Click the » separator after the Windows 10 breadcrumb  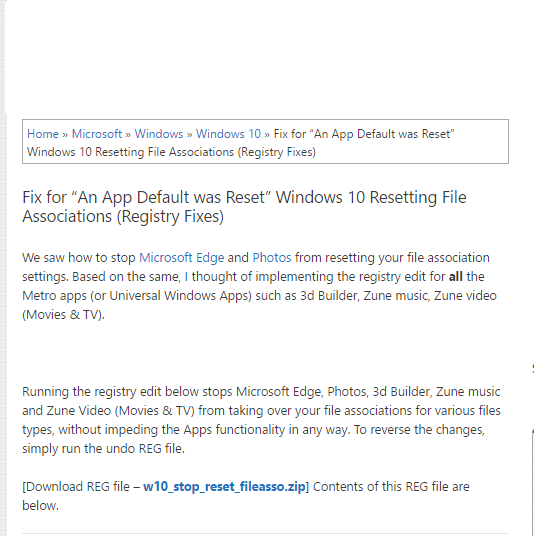pyautogui.click(x=267, y=134)
